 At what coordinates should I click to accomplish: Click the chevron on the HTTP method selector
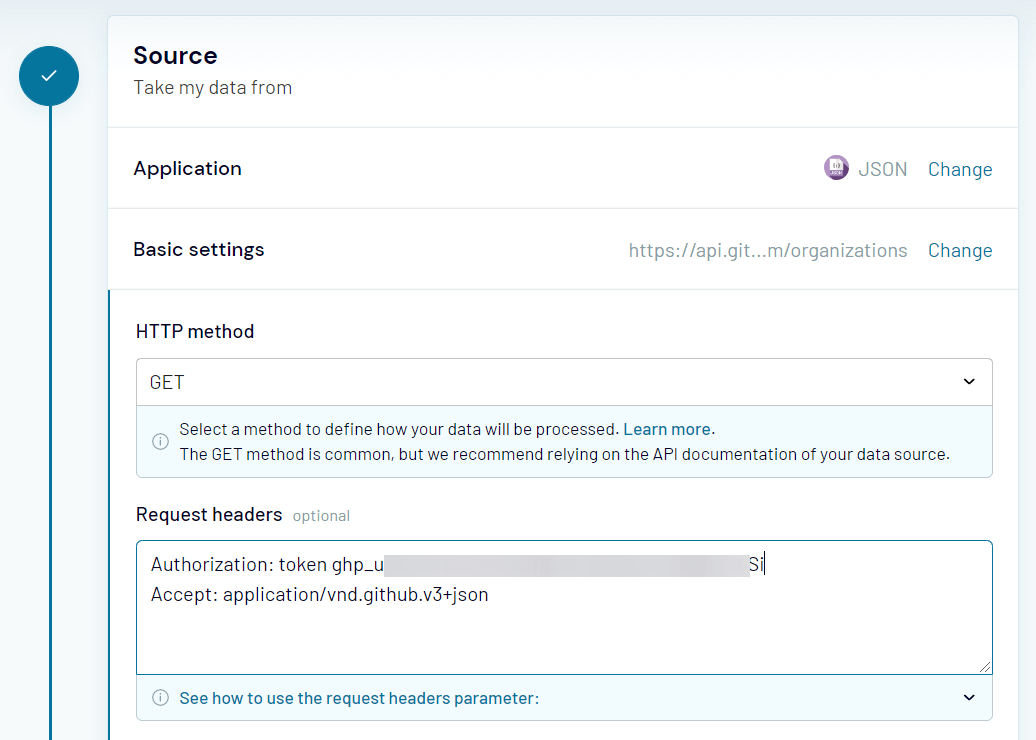click(967, 381)
